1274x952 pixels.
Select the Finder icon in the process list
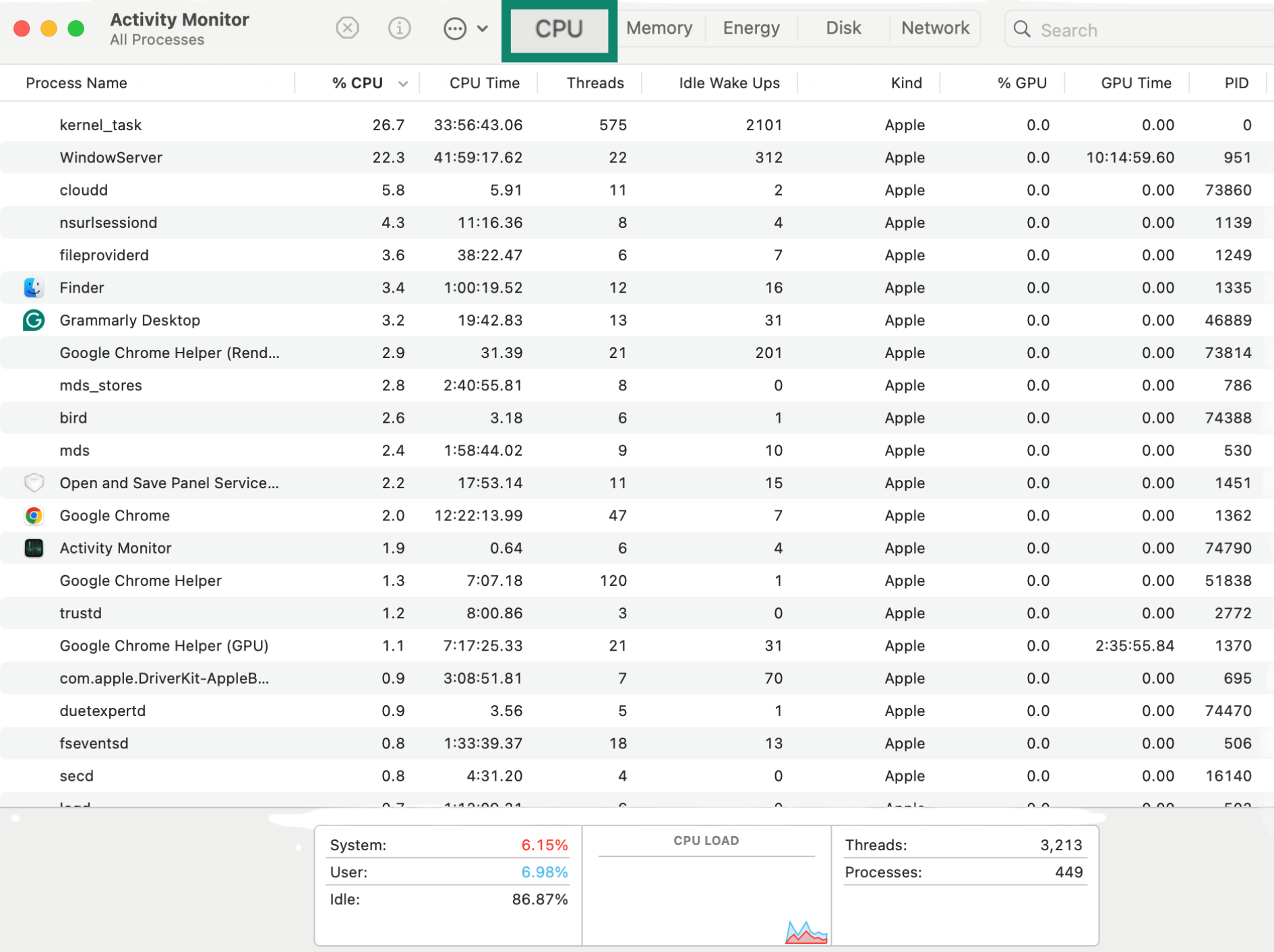34,287
